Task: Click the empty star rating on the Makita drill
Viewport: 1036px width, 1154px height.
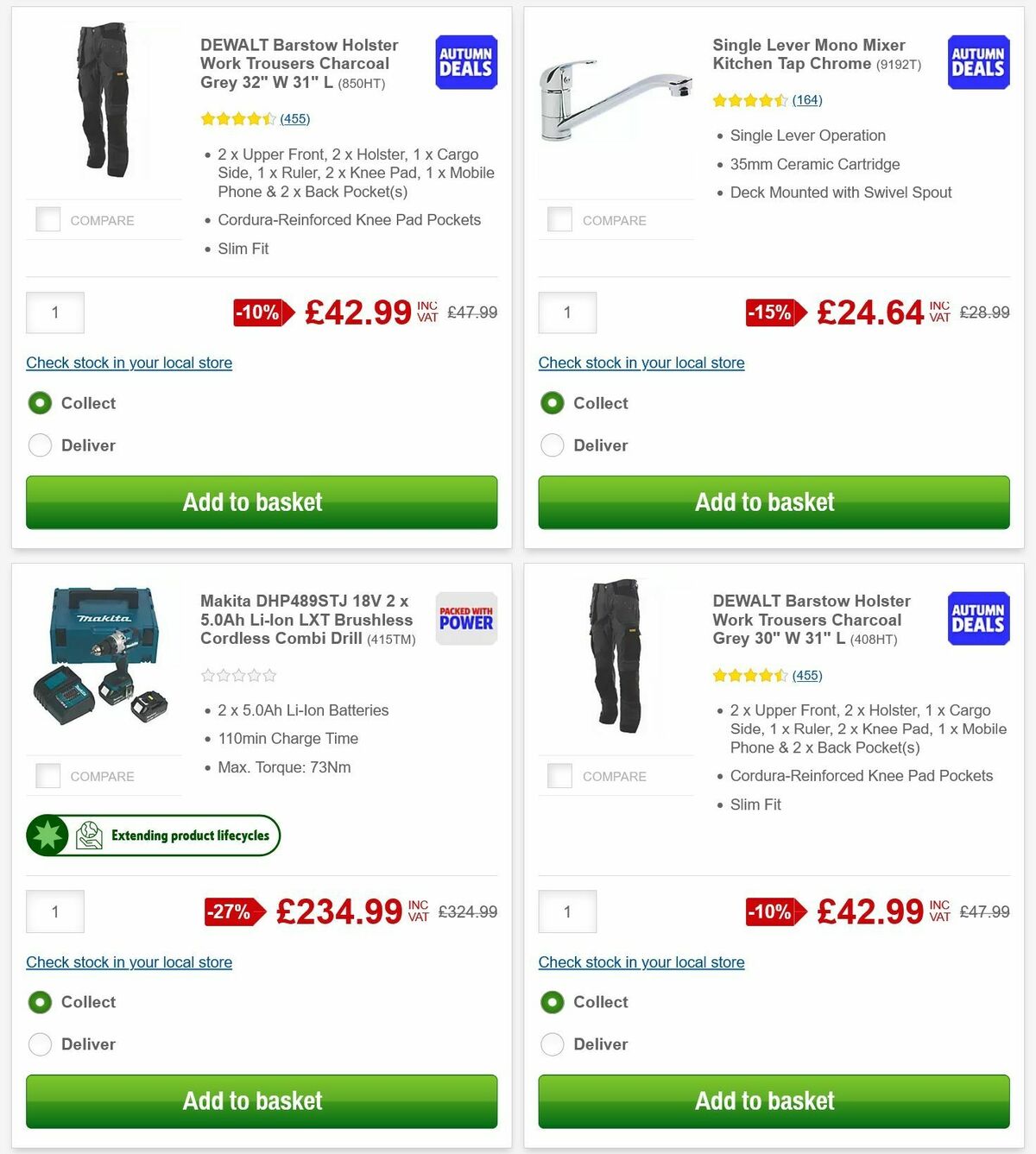Action: tap(238, 675)
